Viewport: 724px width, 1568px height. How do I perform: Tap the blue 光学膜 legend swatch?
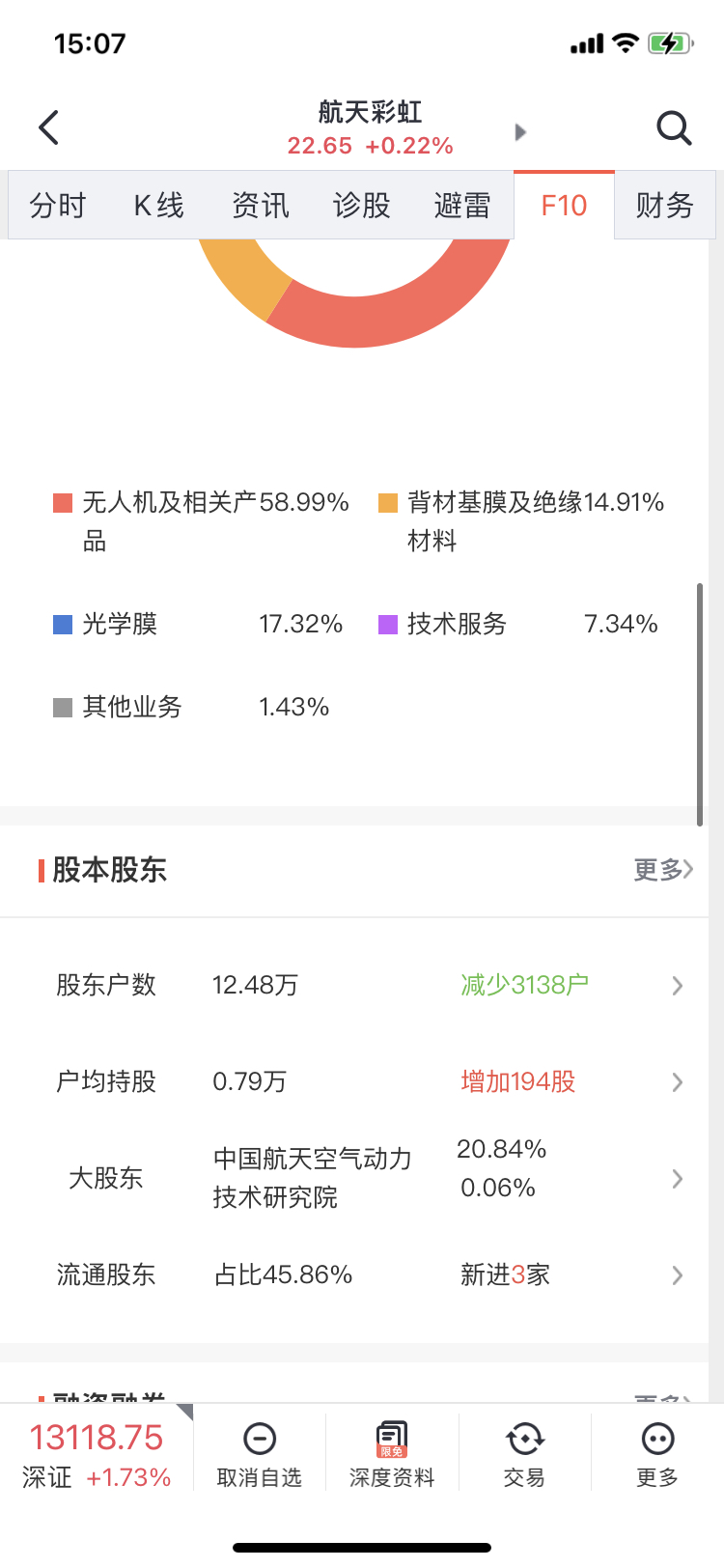point(63,625)
